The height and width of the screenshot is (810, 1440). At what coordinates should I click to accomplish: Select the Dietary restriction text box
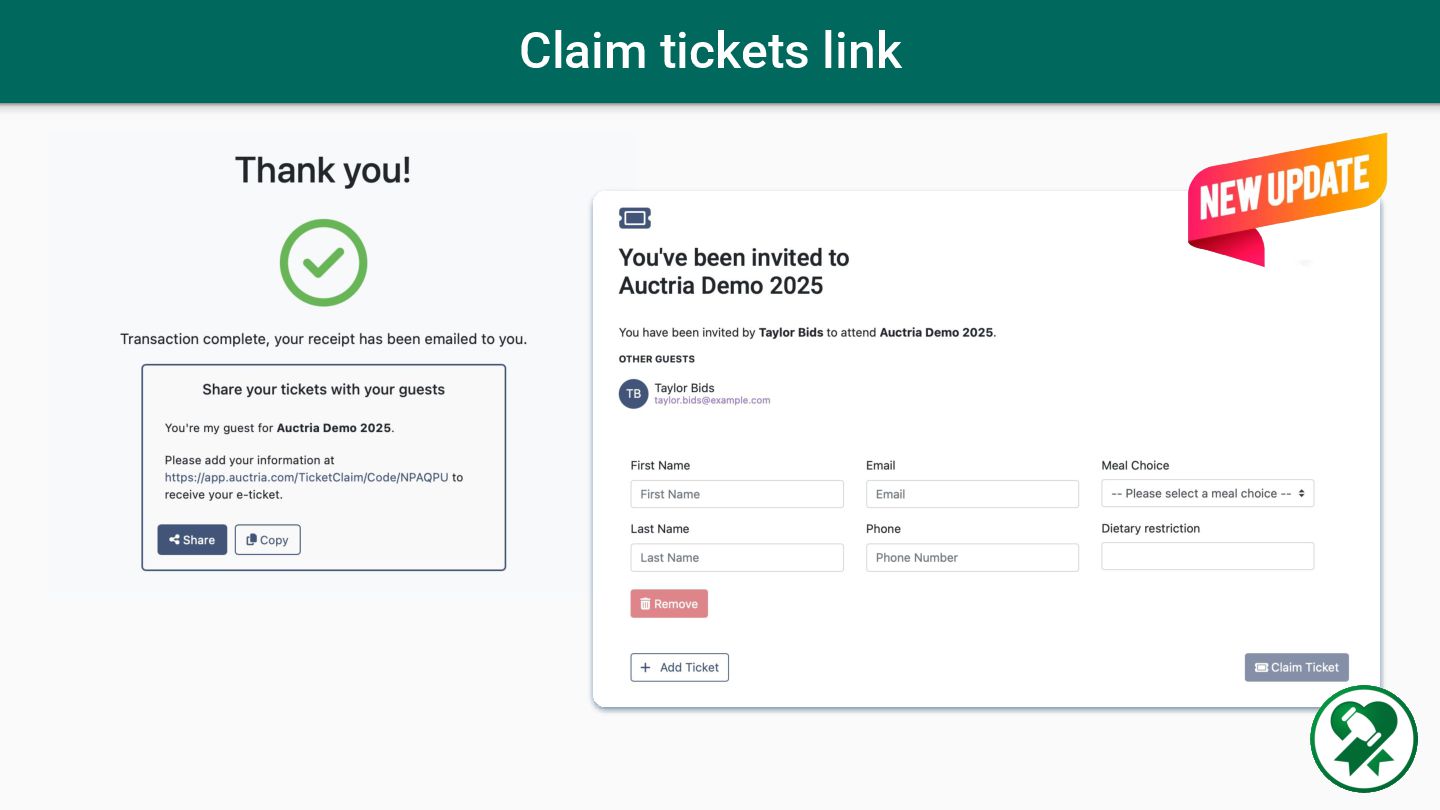pyautogui.click(x=1207, y=556)
